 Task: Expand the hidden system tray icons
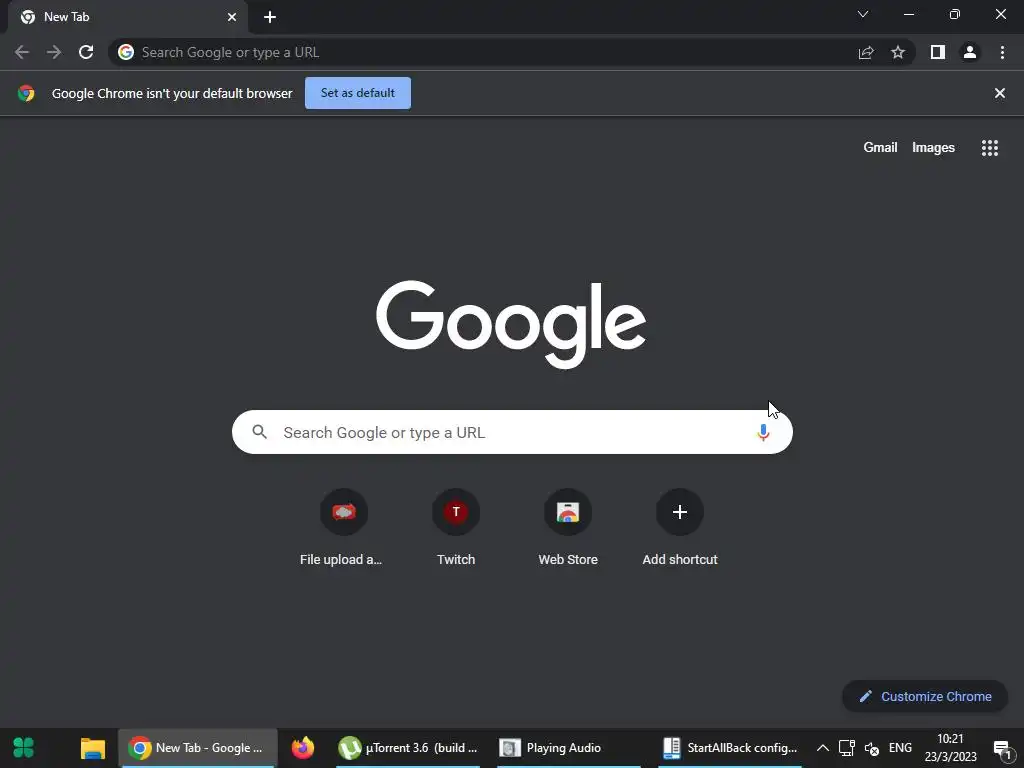point(823,748)
